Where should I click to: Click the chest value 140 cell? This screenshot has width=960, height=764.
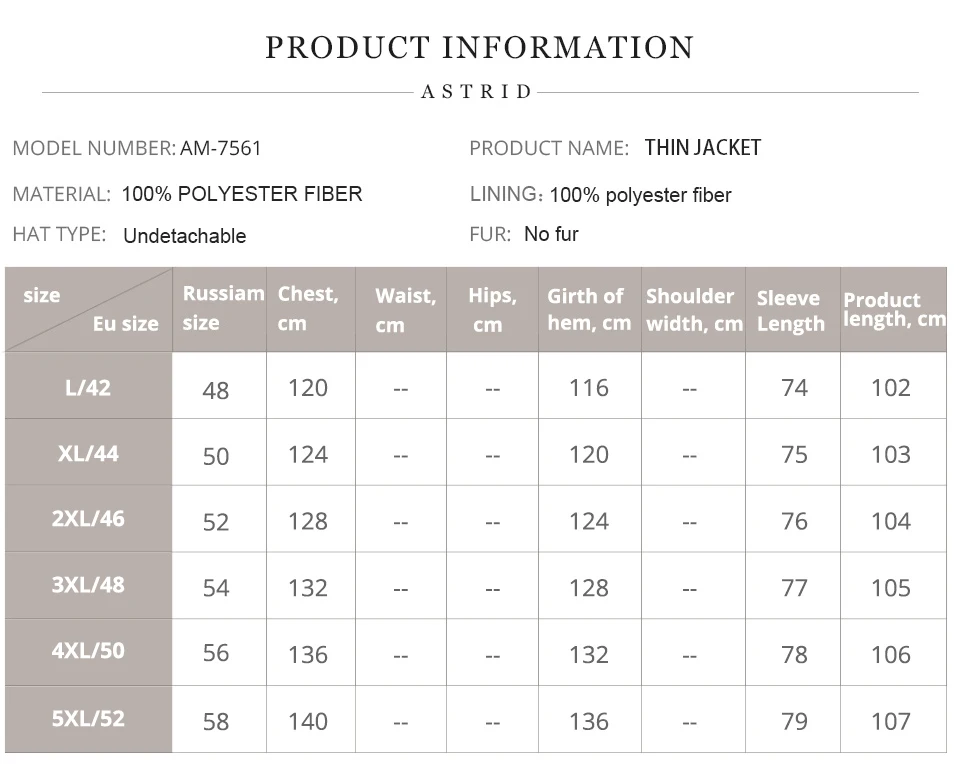tap(308, 721)
